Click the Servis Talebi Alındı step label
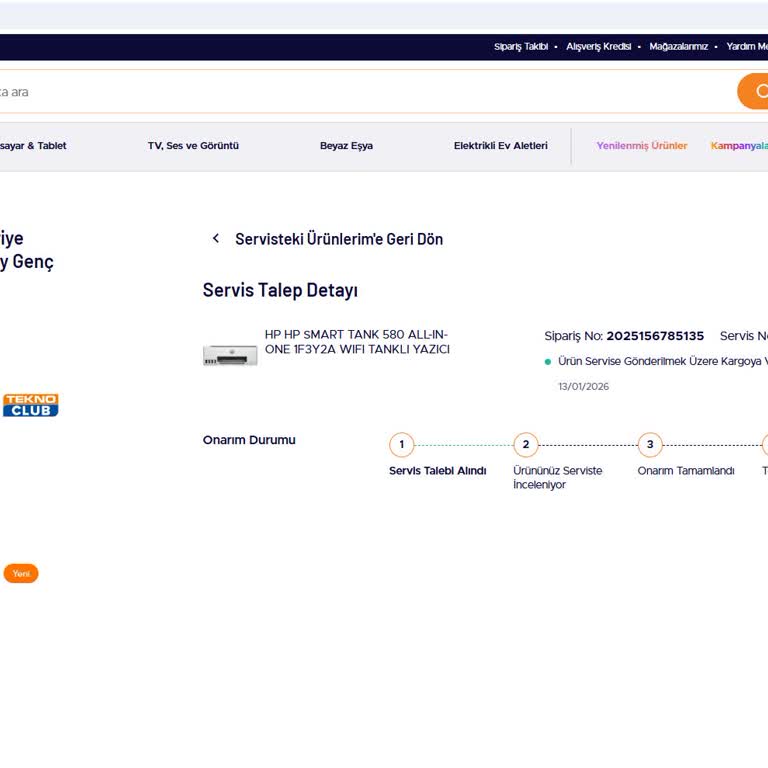768x768 pixels. point(437,471)
